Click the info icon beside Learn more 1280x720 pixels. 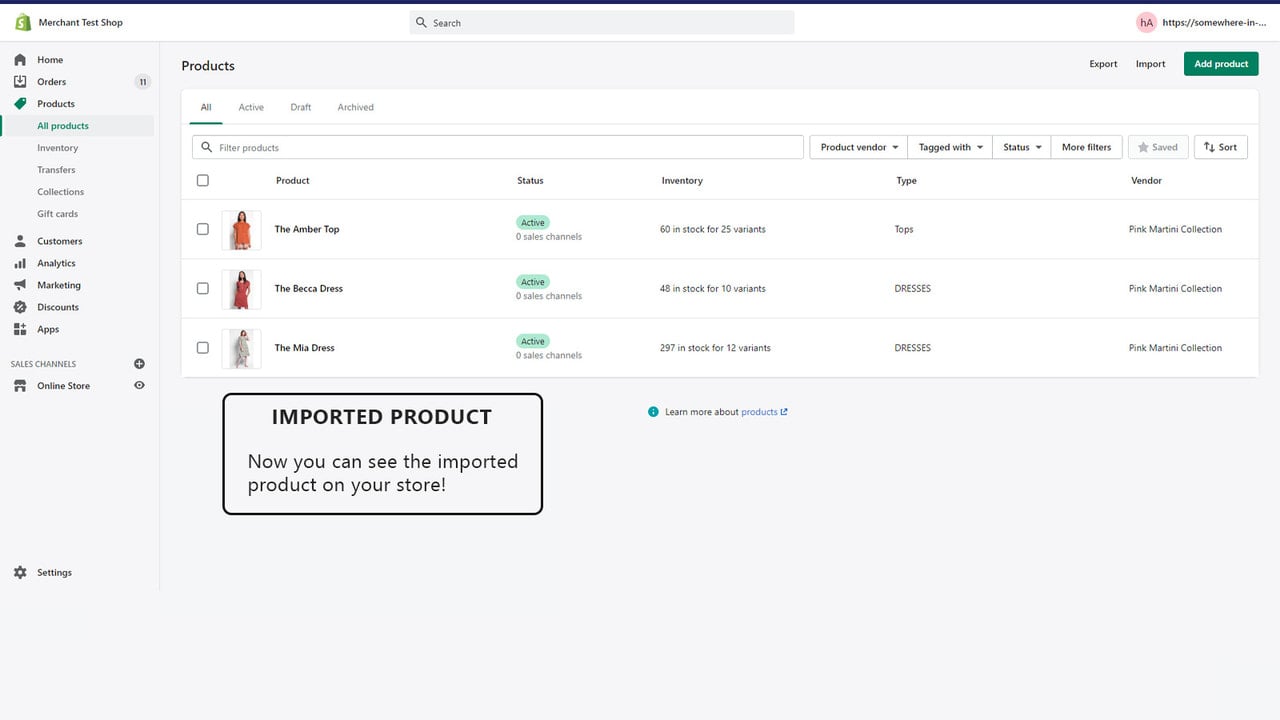click(653, 412)
